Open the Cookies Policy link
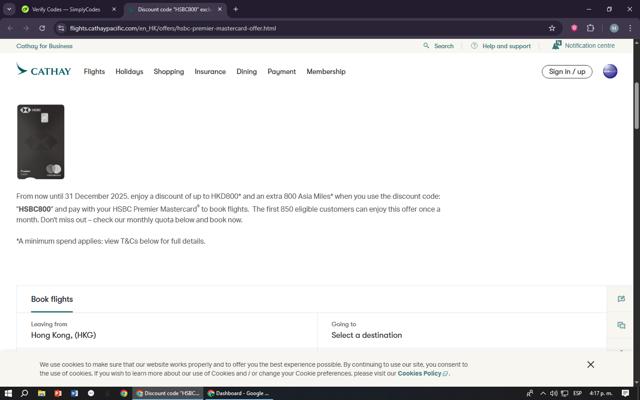Image resolution: width=640 pixels, height=400 pixels. (422, 373)
